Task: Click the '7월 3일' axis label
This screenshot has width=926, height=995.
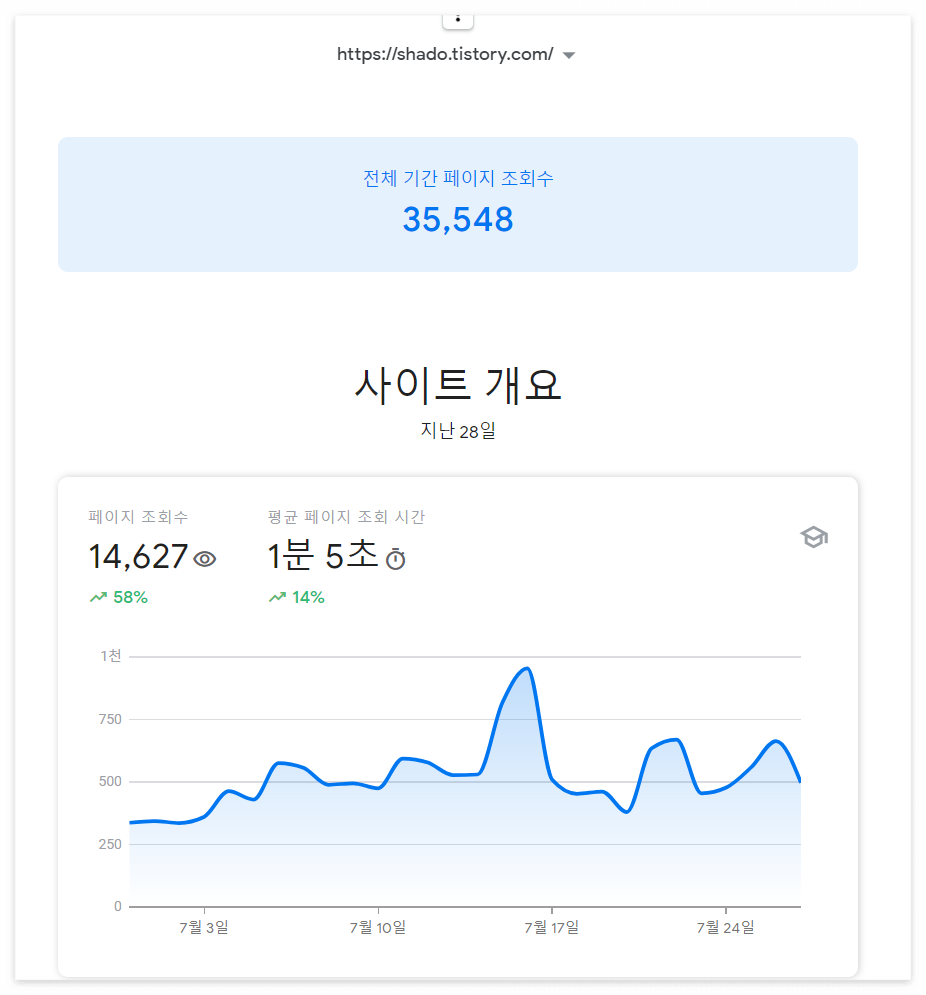Action: point(204,928)
